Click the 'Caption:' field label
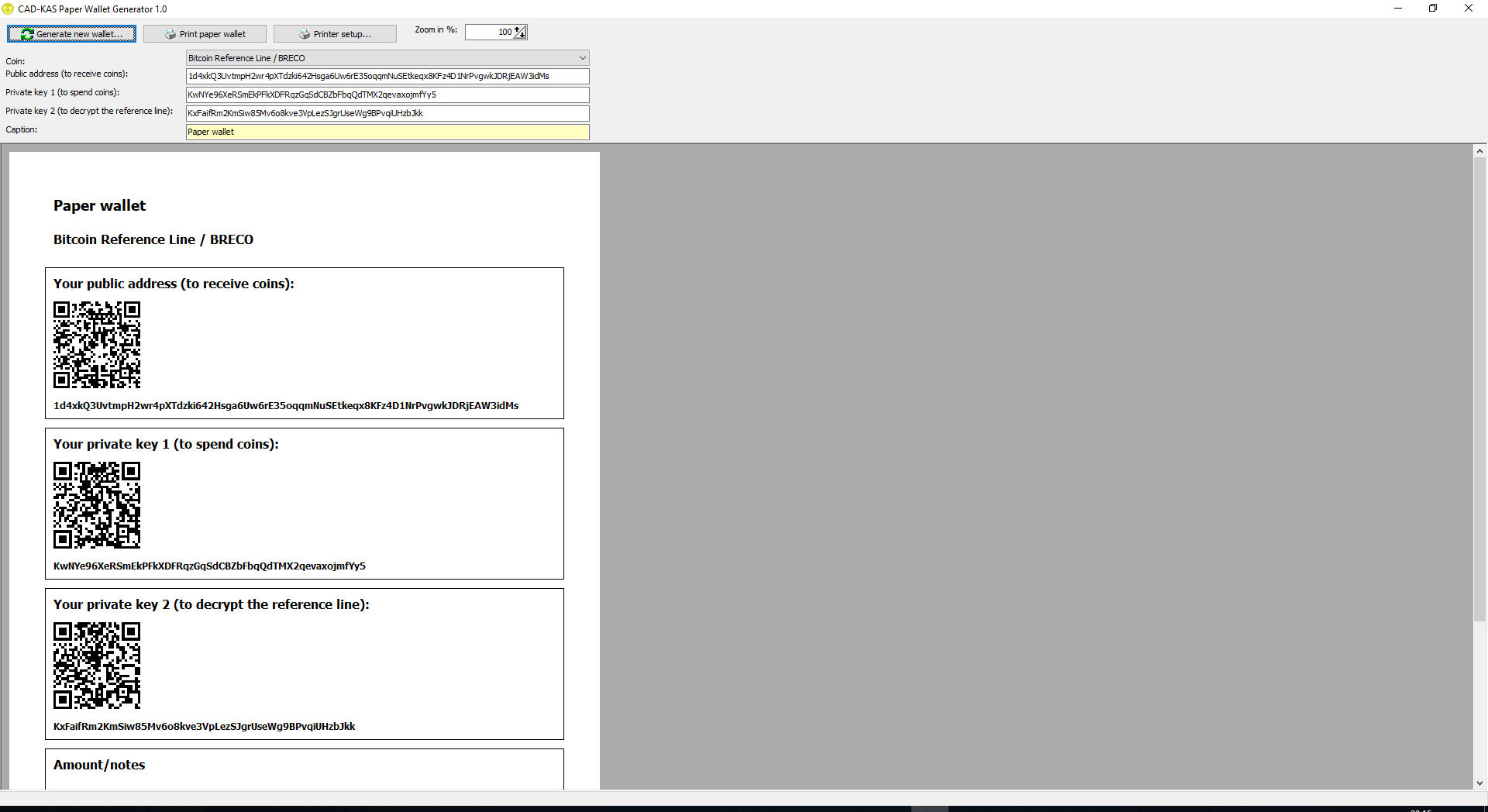This screenshot has height=812, width=1488. (x=22, y=129)
